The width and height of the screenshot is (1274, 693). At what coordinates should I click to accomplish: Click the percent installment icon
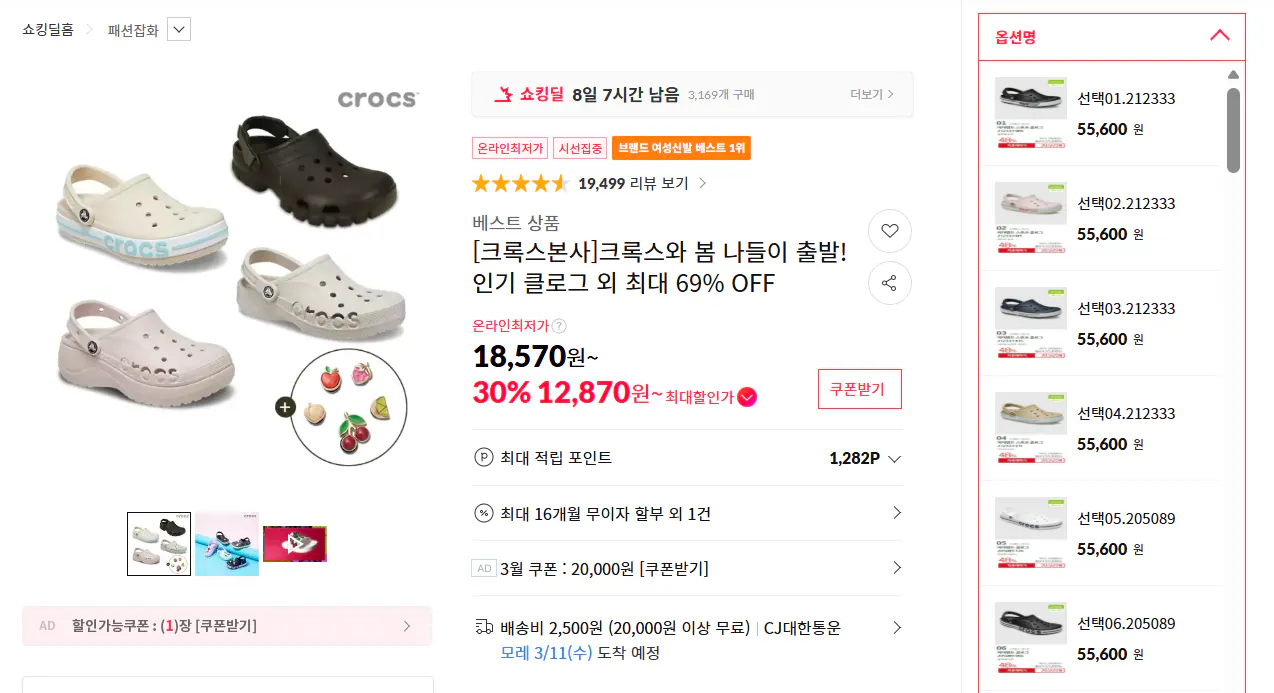tap(484, 513)
